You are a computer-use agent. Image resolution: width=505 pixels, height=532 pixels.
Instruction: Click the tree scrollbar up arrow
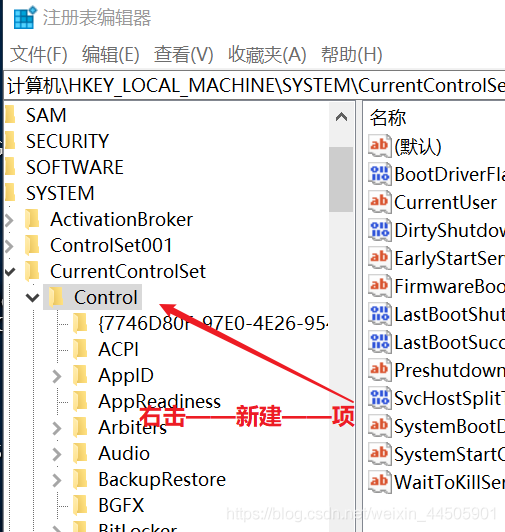tap(341, 117)
